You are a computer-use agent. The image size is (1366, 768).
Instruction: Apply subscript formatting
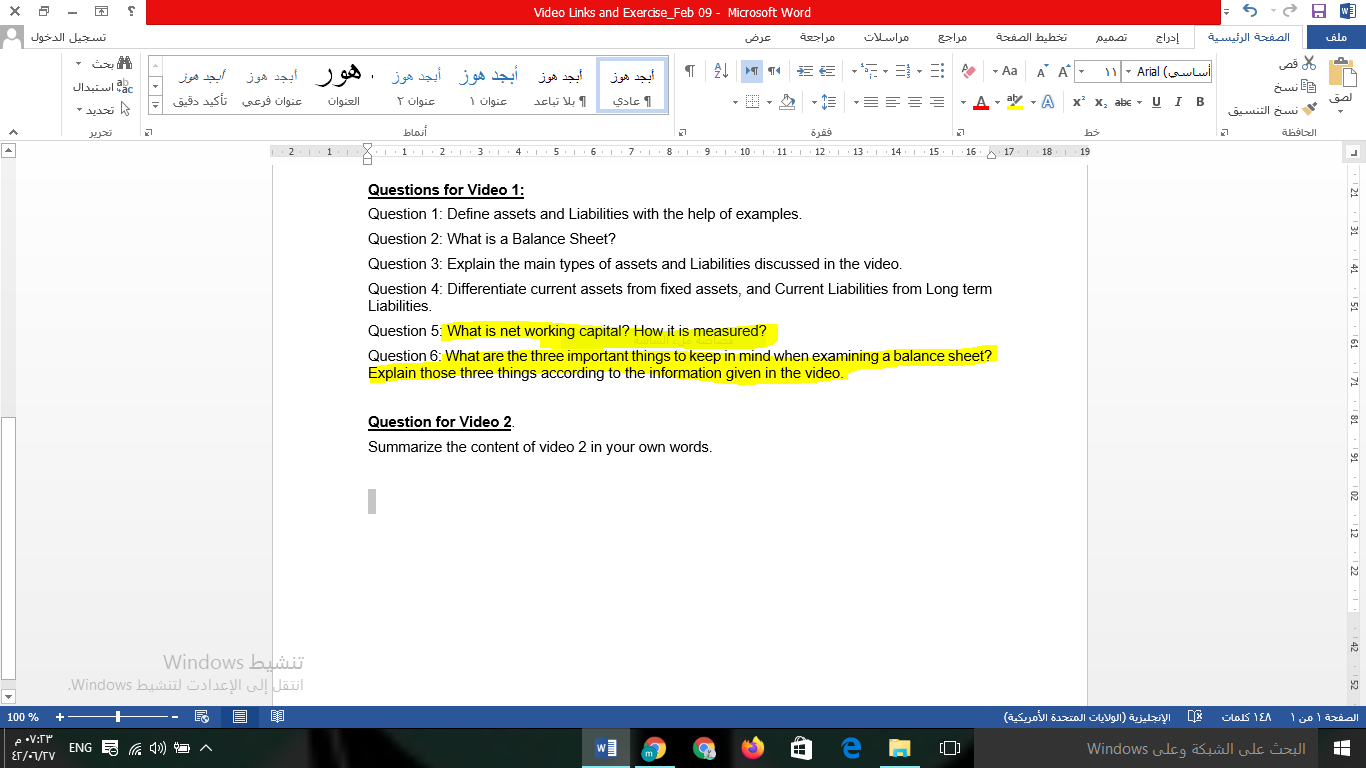click(x=1100, y=102)
